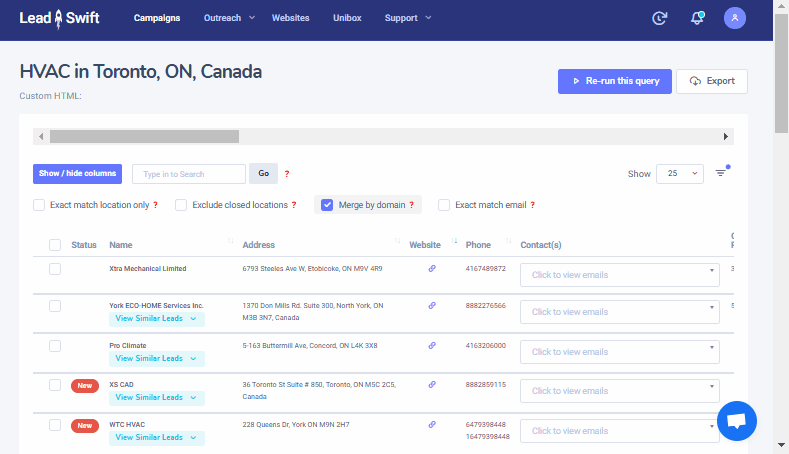Click horizontal scrollbar left arrow
Viewport: 789px width, 454px height.
[41, 136]
